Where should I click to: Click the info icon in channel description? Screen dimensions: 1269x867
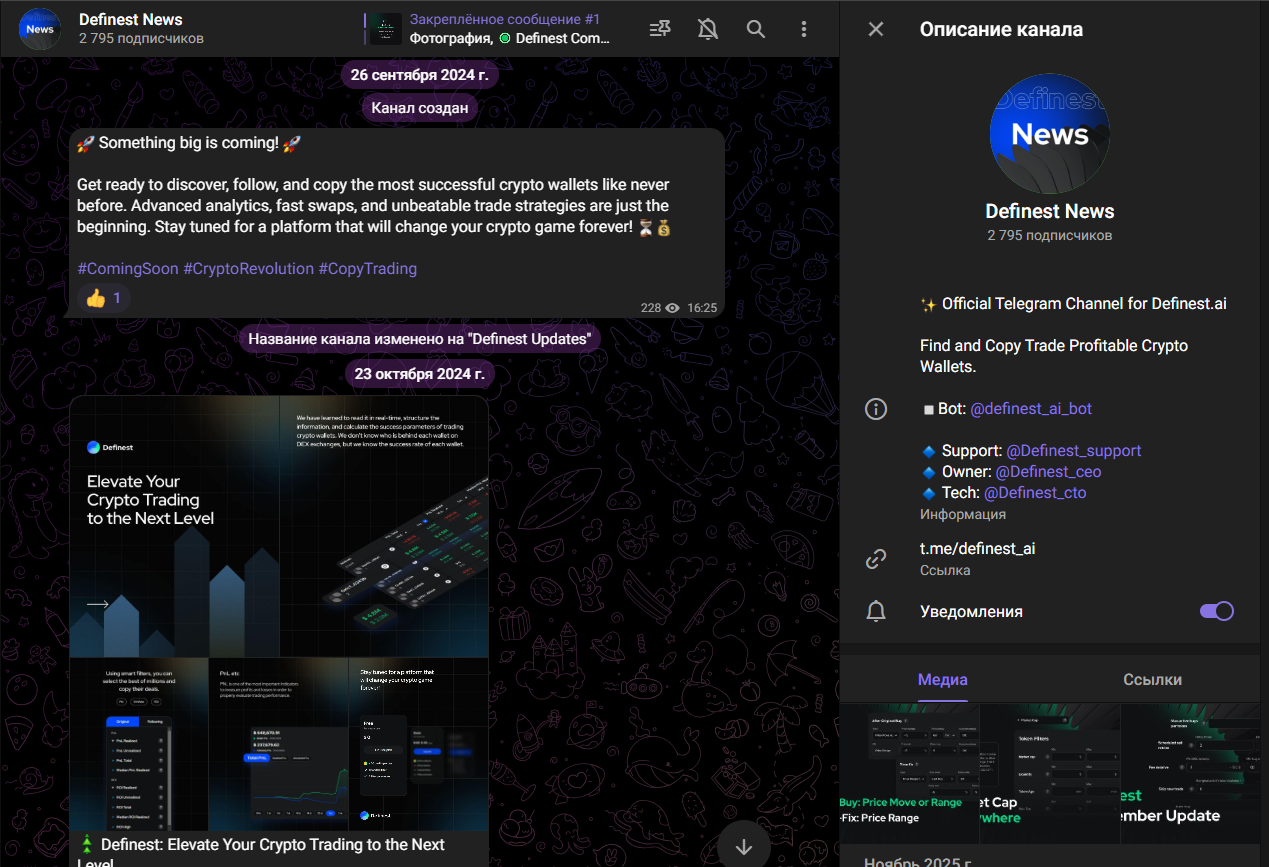point(876,409)
